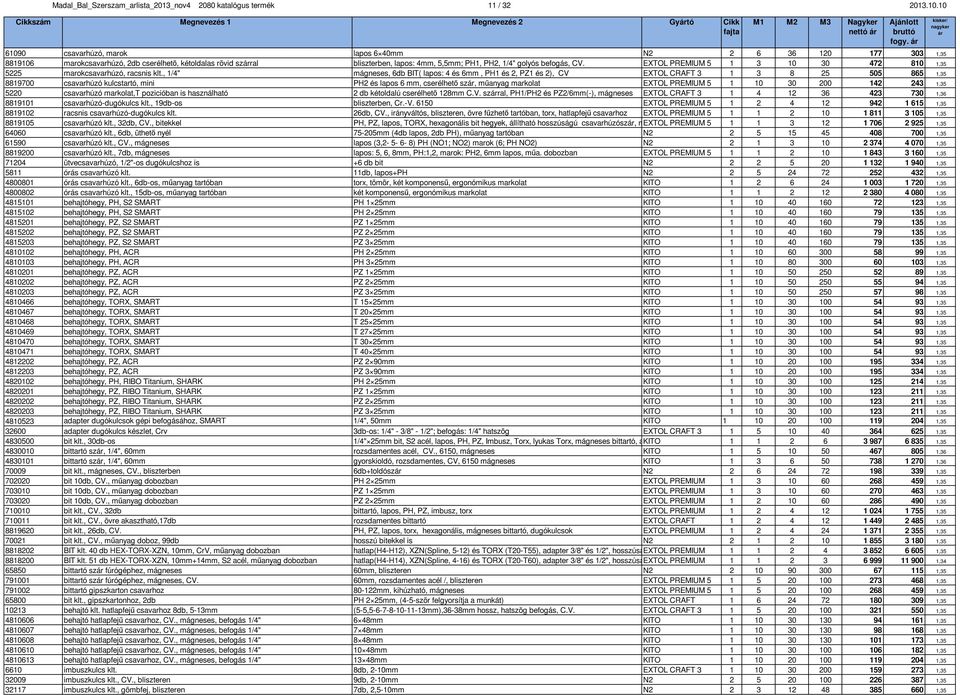Screen dimensions: 960x695
Task: Click 'ütvecsavarhúzó, 1/2"-os dugókulcshoz is' cell
Action: click(132, 163)
